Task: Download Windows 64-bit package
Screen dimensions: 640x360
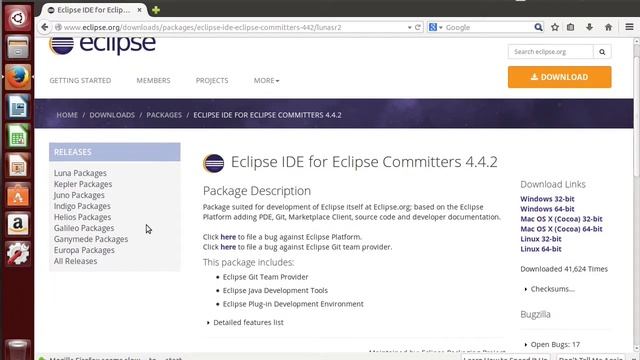Action: click(547, 209)
